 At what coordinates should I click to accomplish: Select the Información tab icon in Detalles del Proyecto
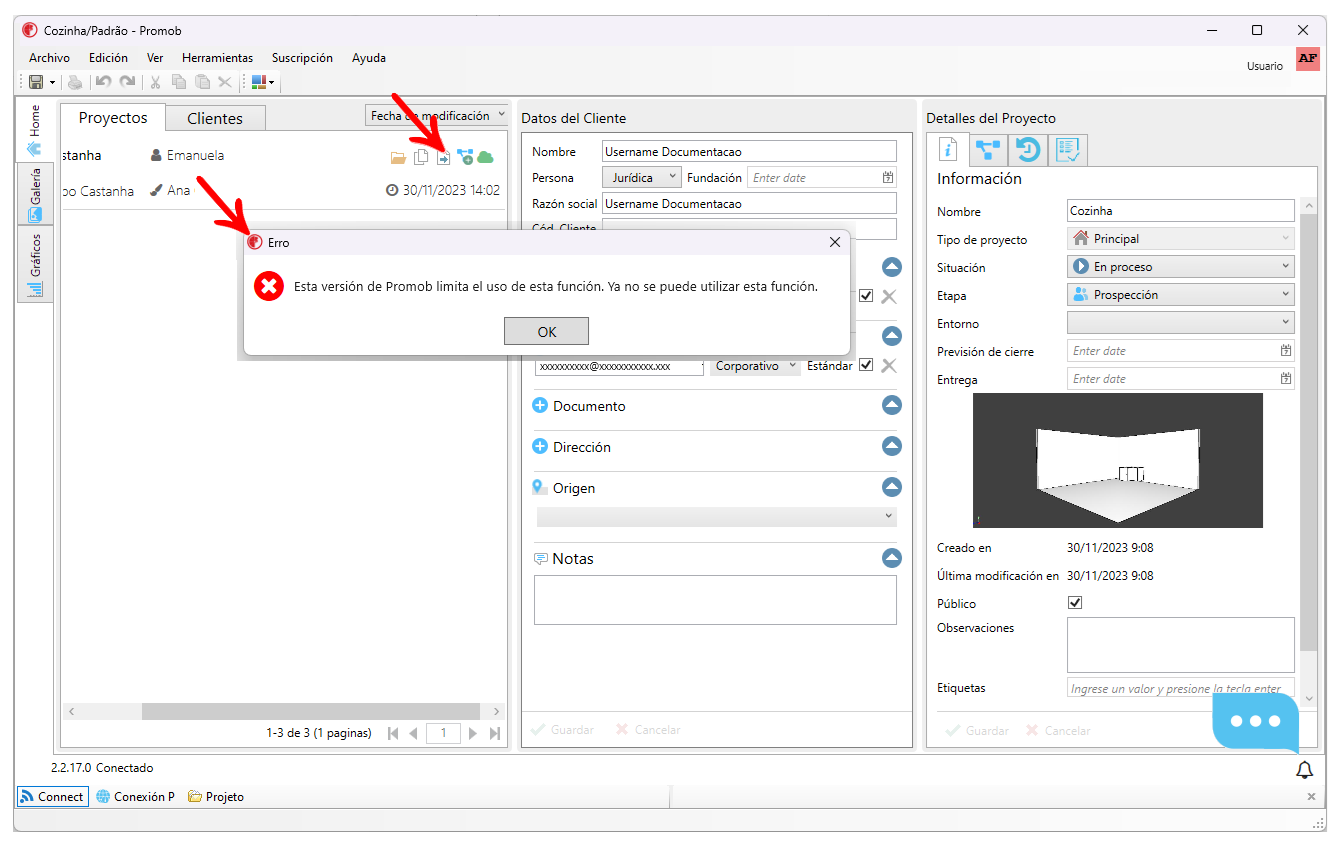949,150
